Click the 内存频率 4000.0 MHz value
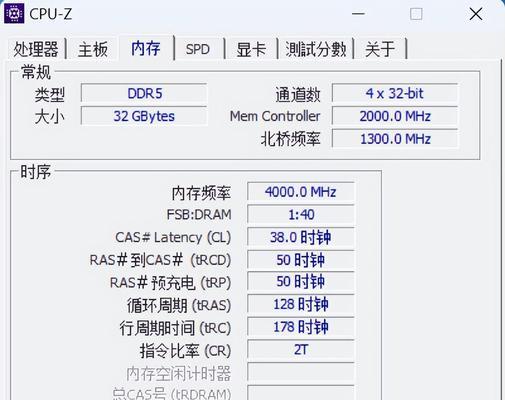Image resolution: width=505 pixels, height=400 pixels. coord(301,192)
